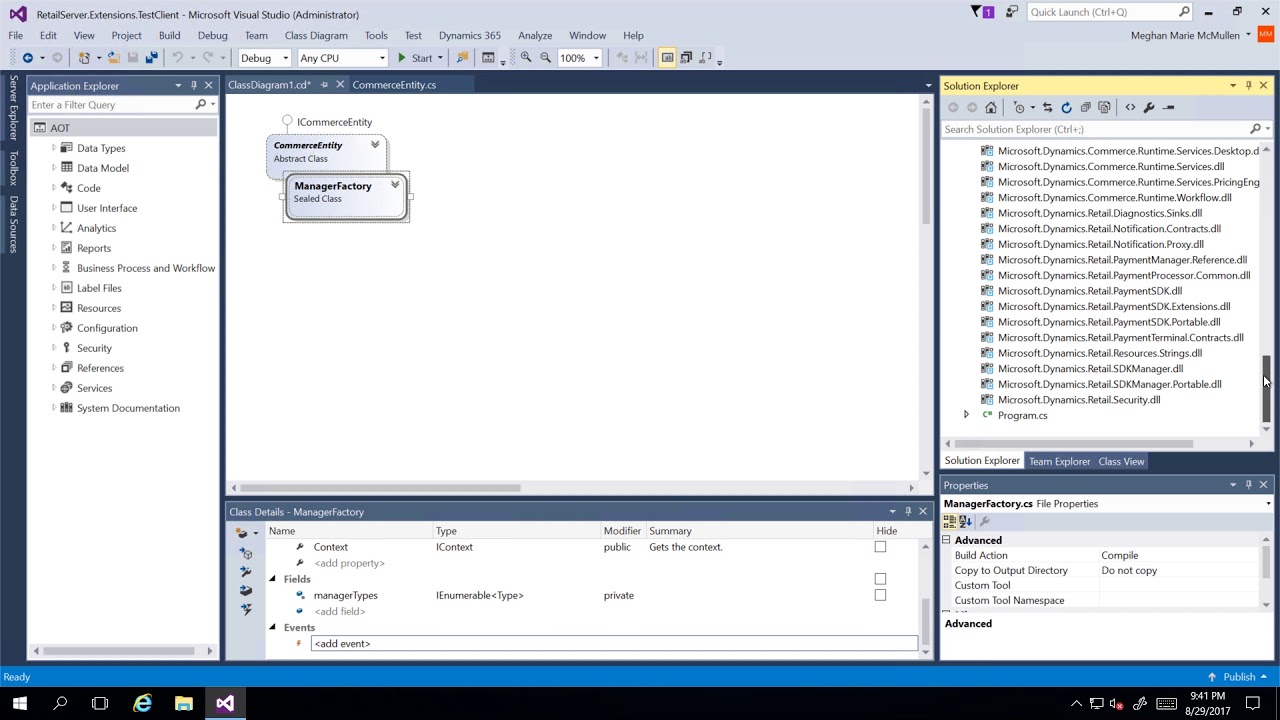1280x720 pixels.
Task: Open the Dynamics 365 menu
Action: pyautogui.click(x=469, y=35)
